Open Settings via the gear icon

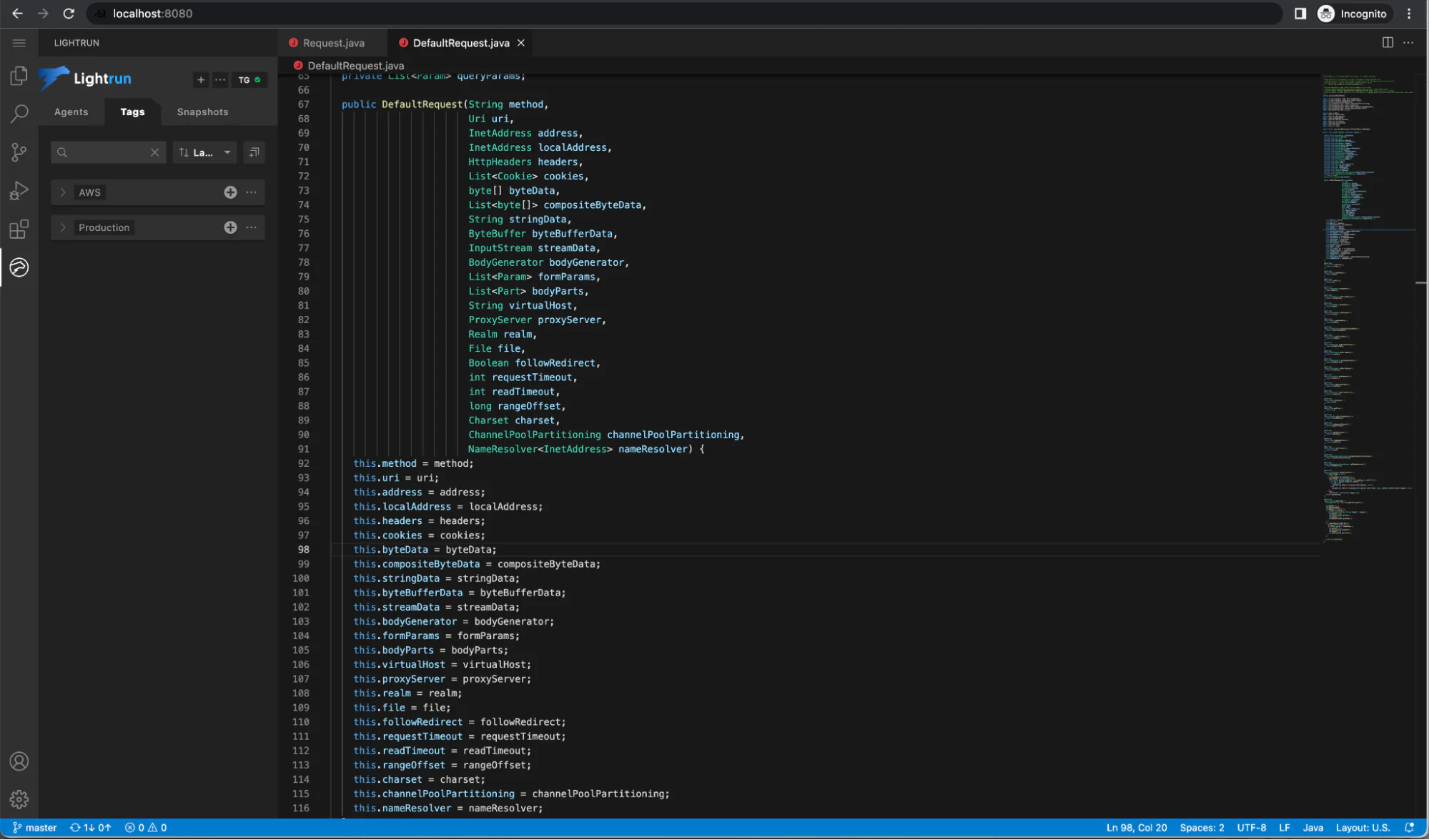(19, 799)
